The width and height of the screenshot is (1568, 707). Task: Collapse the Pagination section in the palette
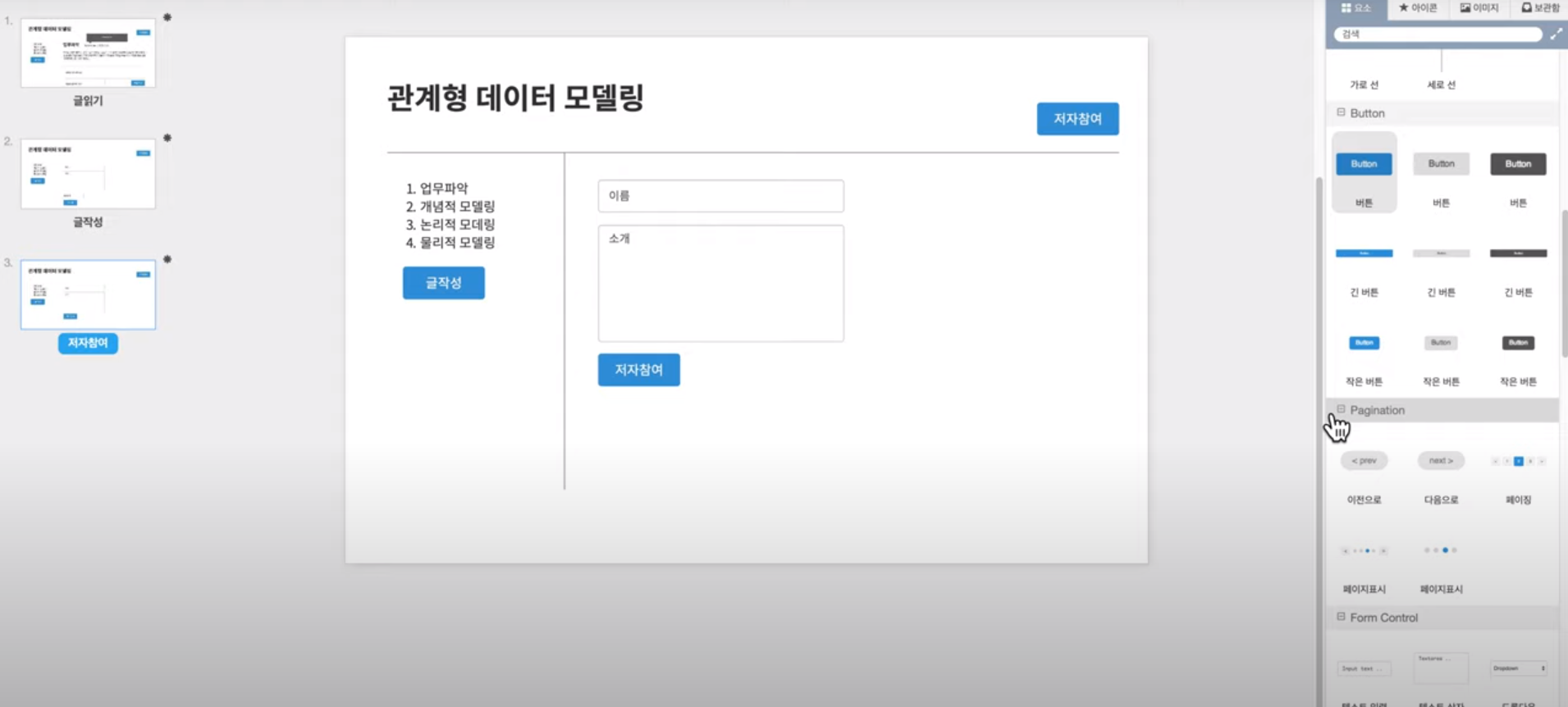tap(1341, 409)
